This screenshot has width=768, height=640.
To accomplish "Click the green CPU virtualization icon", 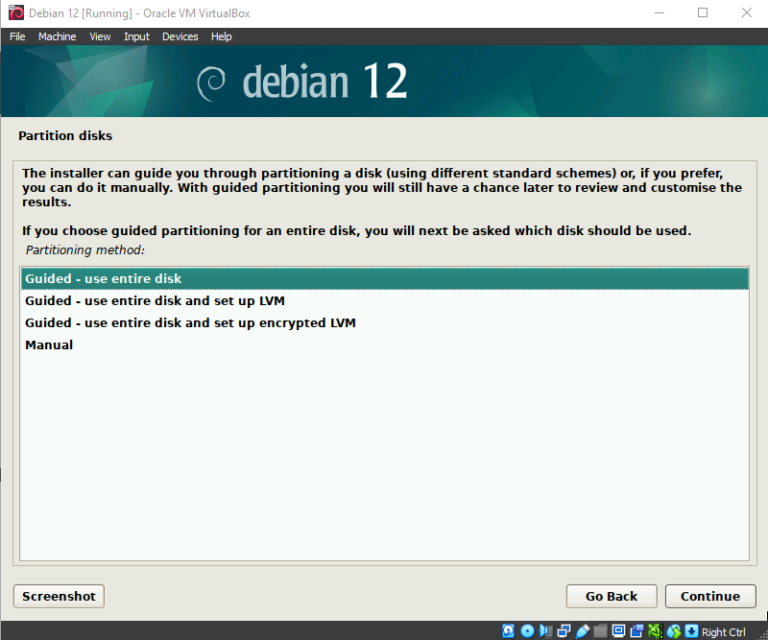I will tap(656, 631).
